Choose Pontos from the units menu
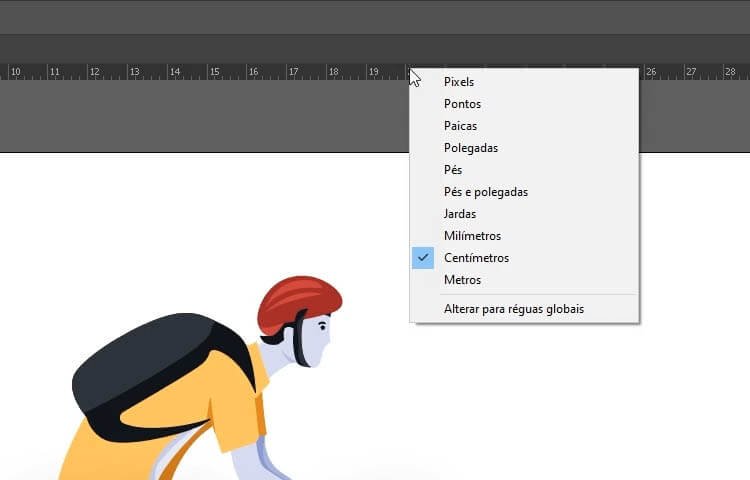This screenshot has height=480, width=750. [x=462, y=104]
